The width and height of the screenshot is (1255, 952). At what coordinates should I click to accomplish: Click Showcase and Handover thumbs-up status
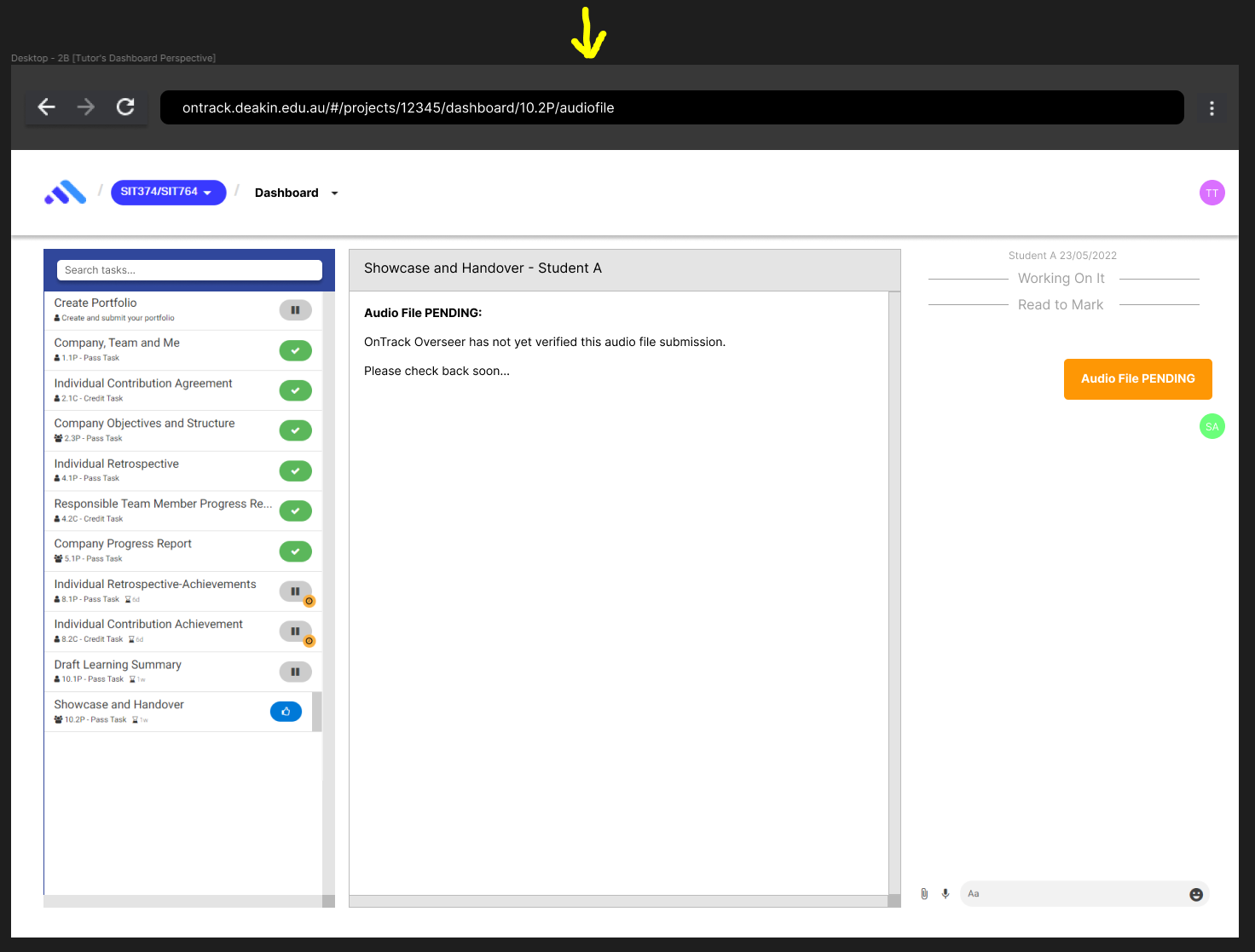[286, 712]
